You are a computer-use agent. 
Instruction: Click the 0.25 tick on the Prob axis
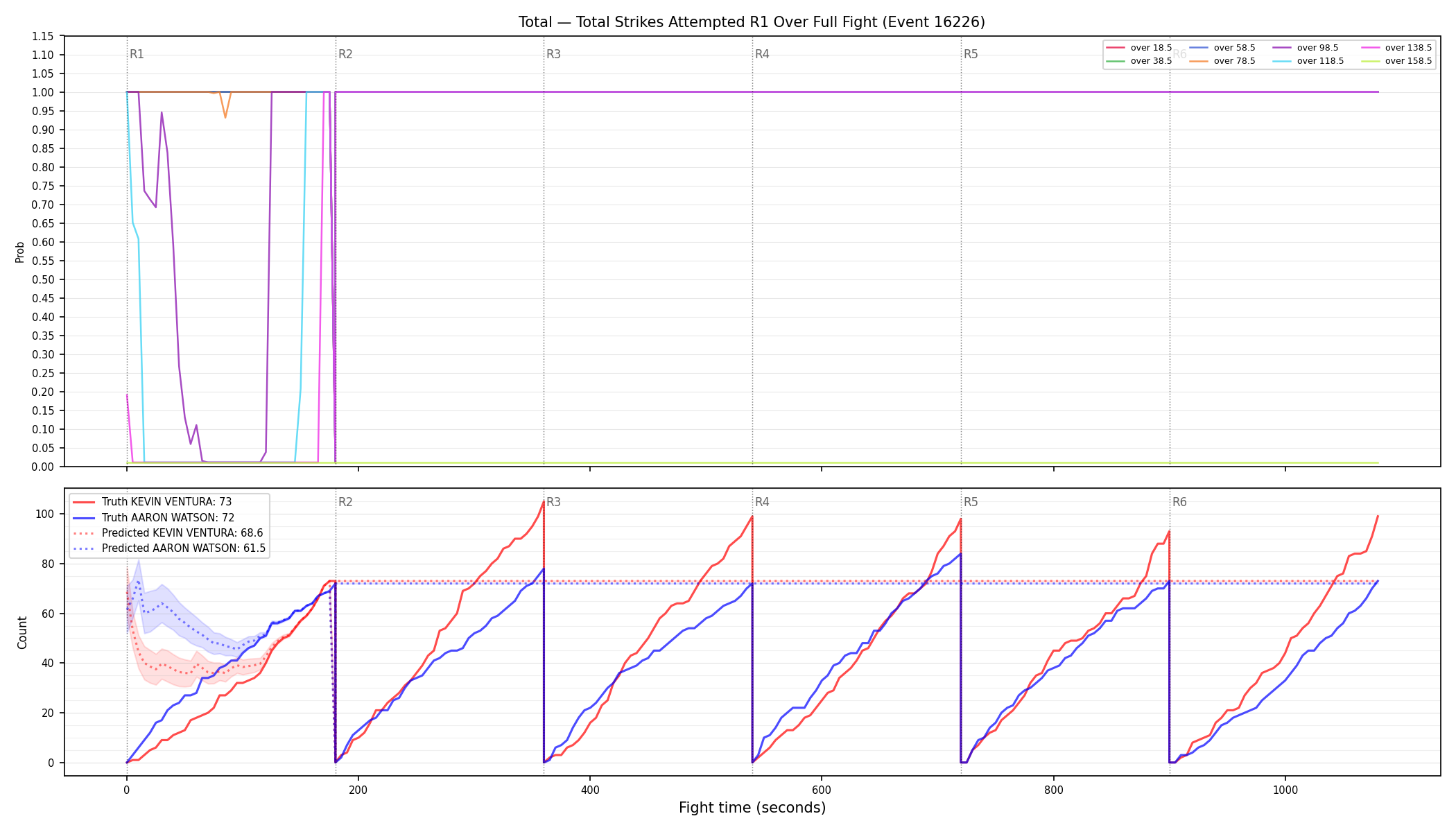pyautogui.click(x=43, y=373)
